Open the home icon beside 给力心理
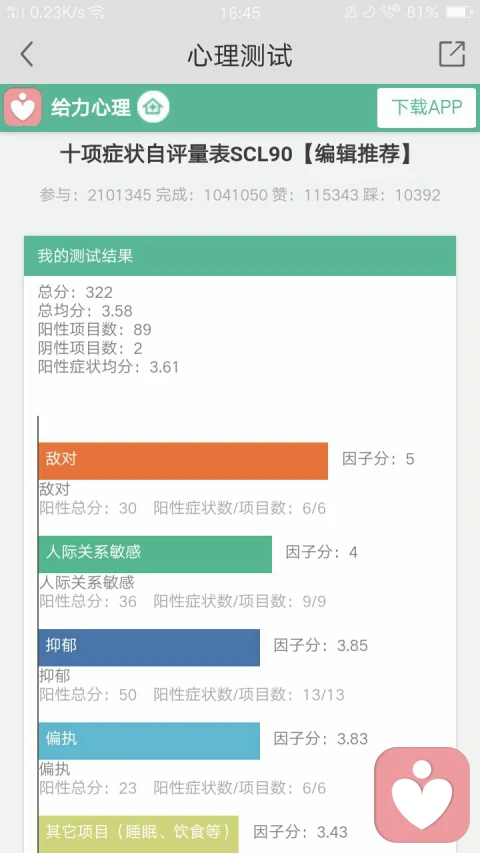The height and width of the screenshot is (853, 480). [153, 107]
